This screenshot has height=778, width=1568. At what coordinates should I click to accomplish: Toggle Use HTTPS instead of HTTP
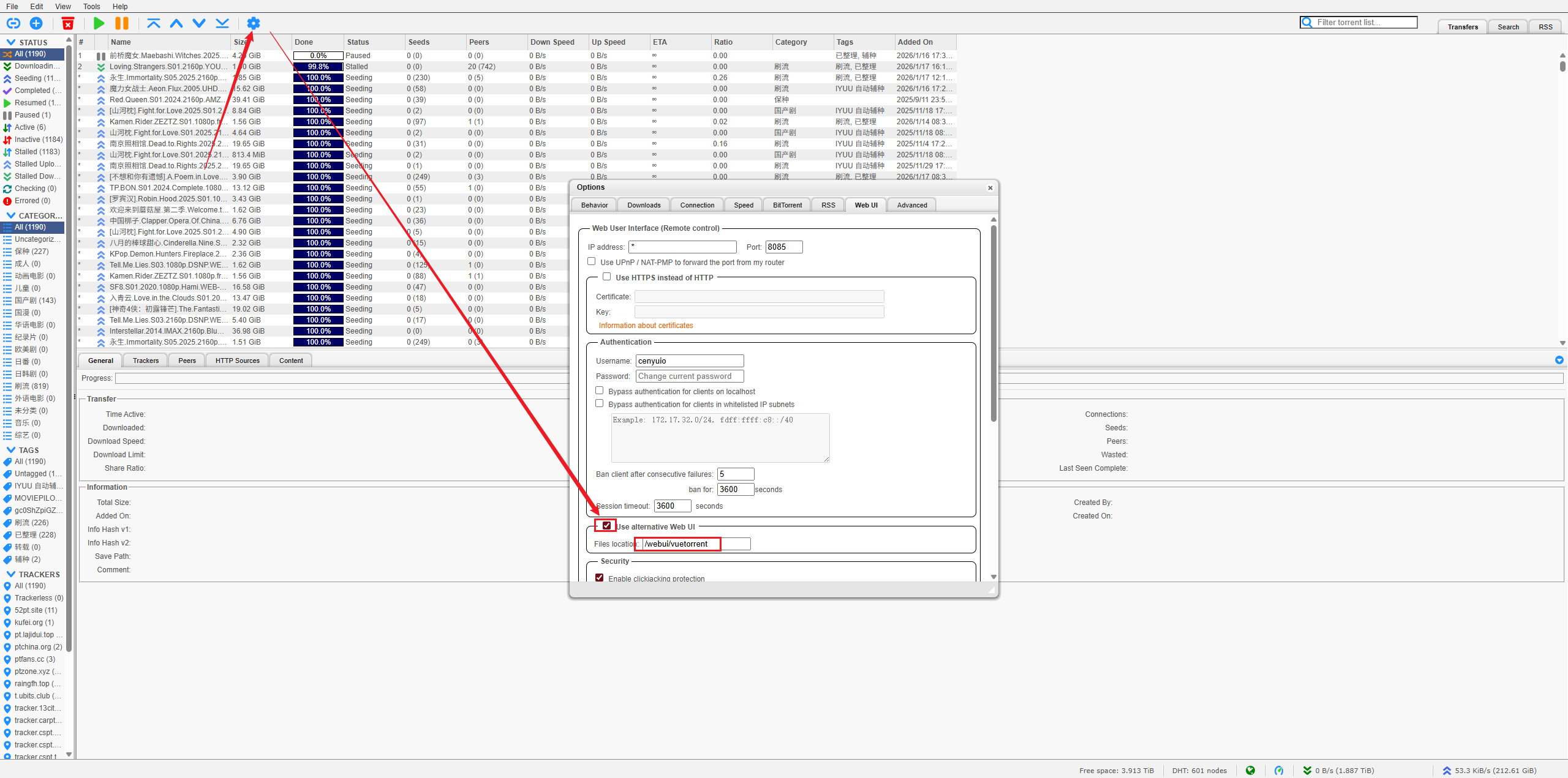(607, 277)
